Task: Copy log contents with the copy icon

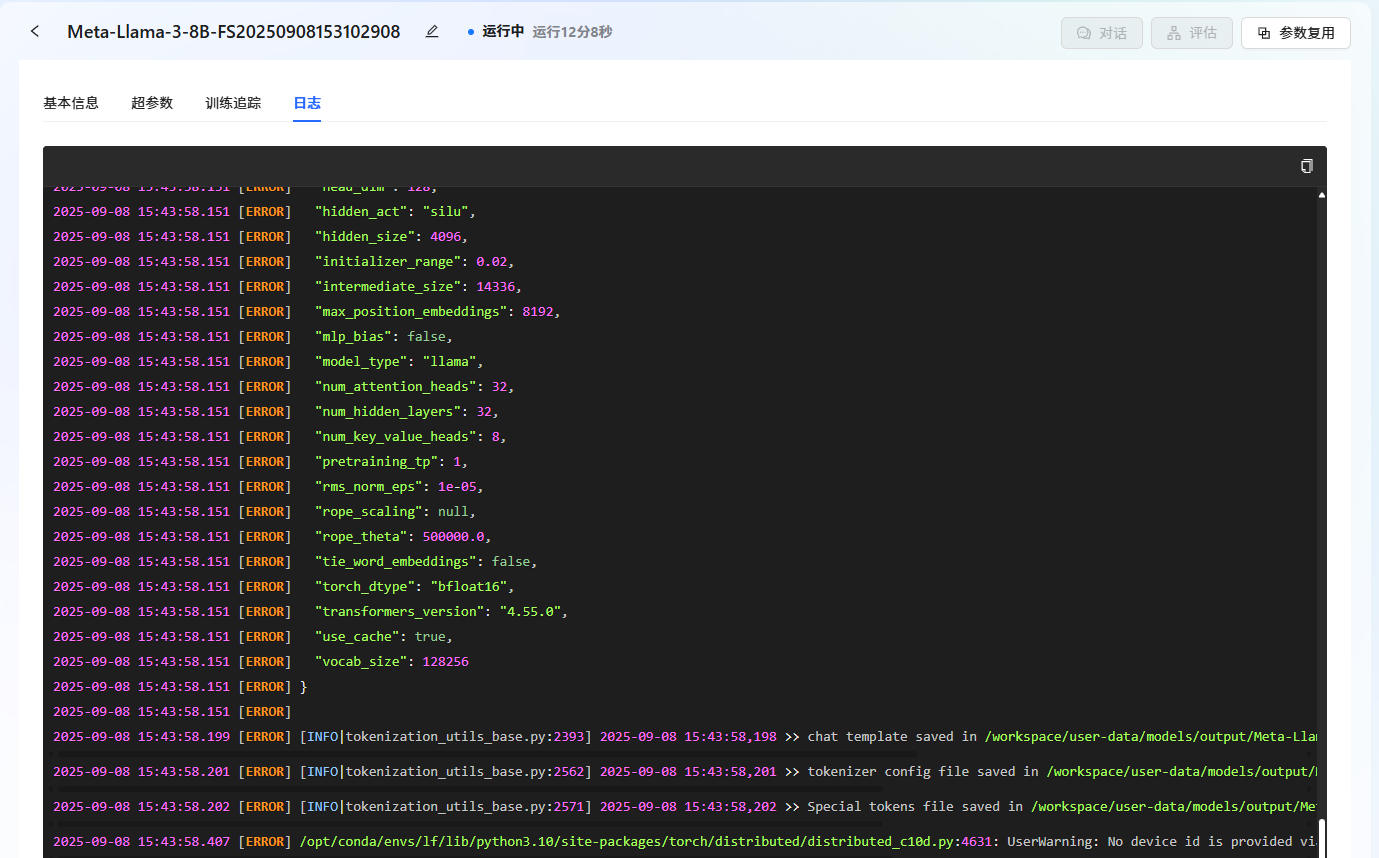Action: click(1306, 166)
